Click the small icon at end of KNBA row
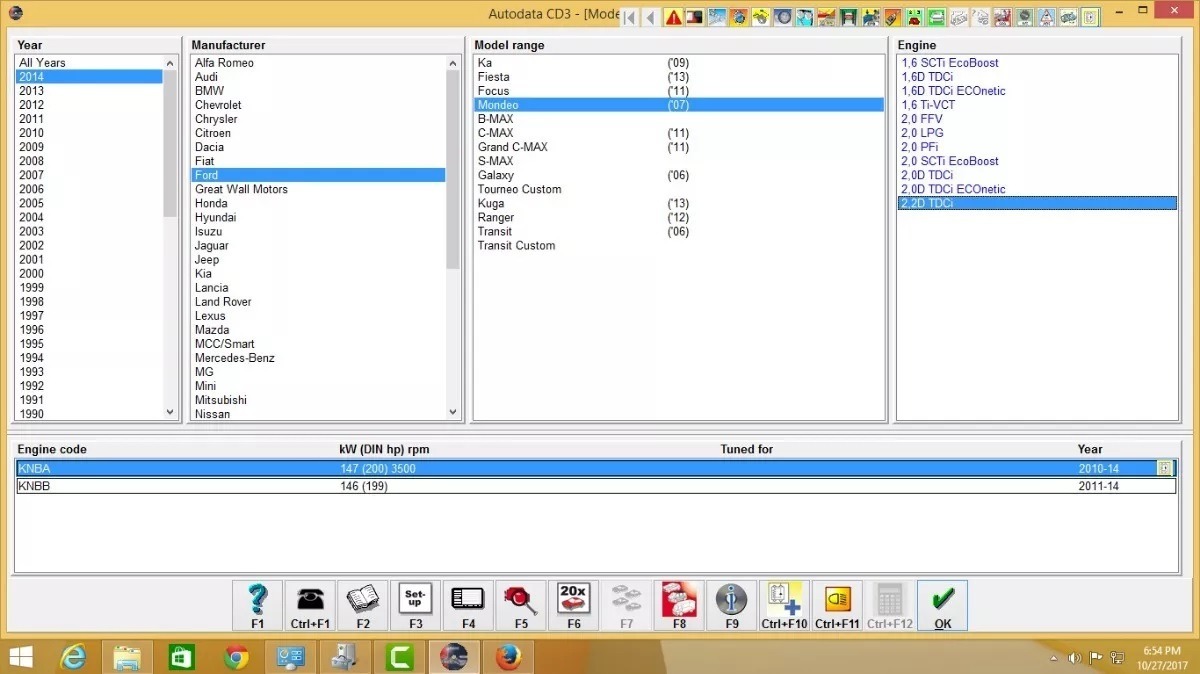Viewport: 1200px width, 674px height. click(x=1164, y=468)
